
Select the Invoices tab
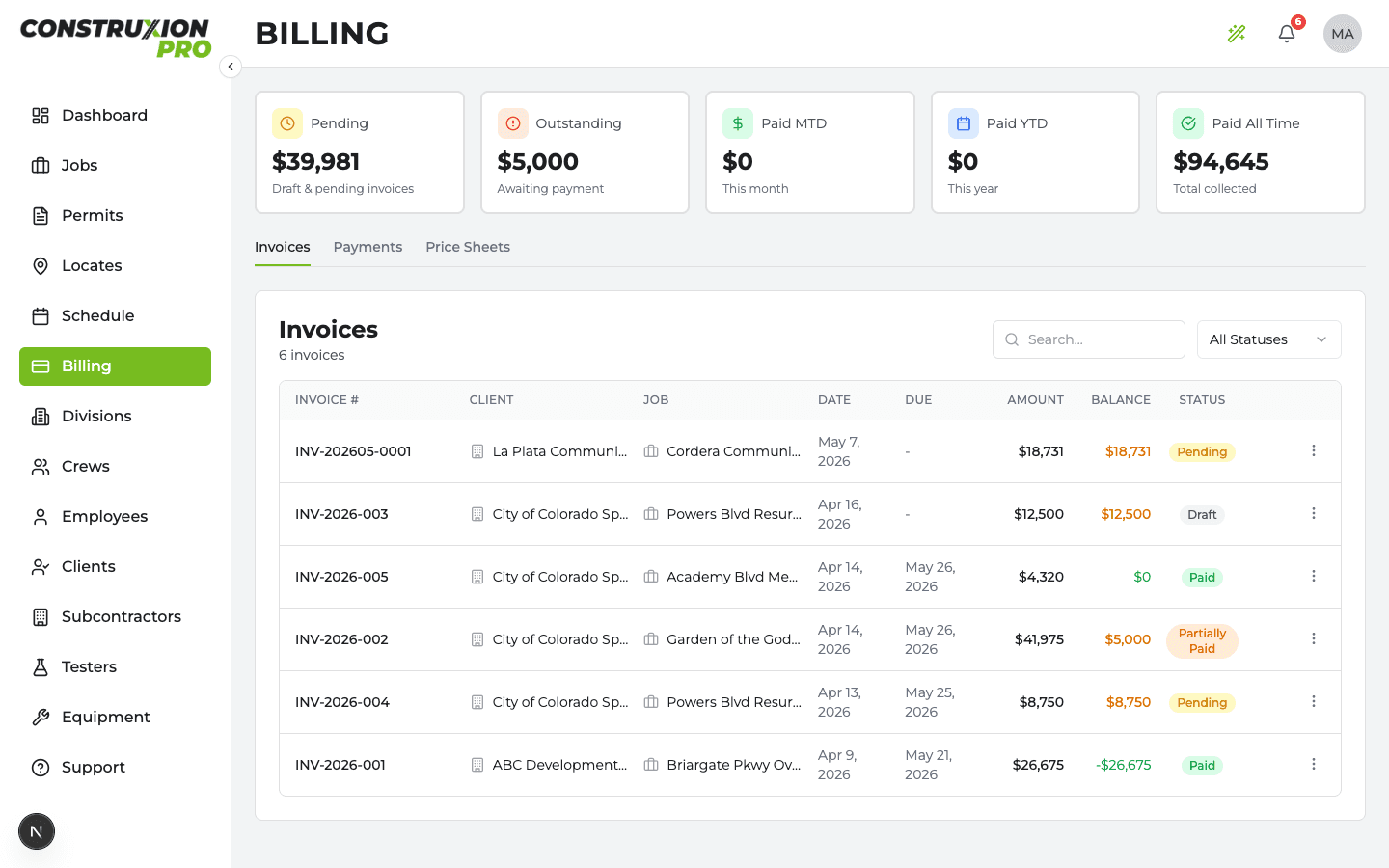pyautogui.click(x=283, y=247)
